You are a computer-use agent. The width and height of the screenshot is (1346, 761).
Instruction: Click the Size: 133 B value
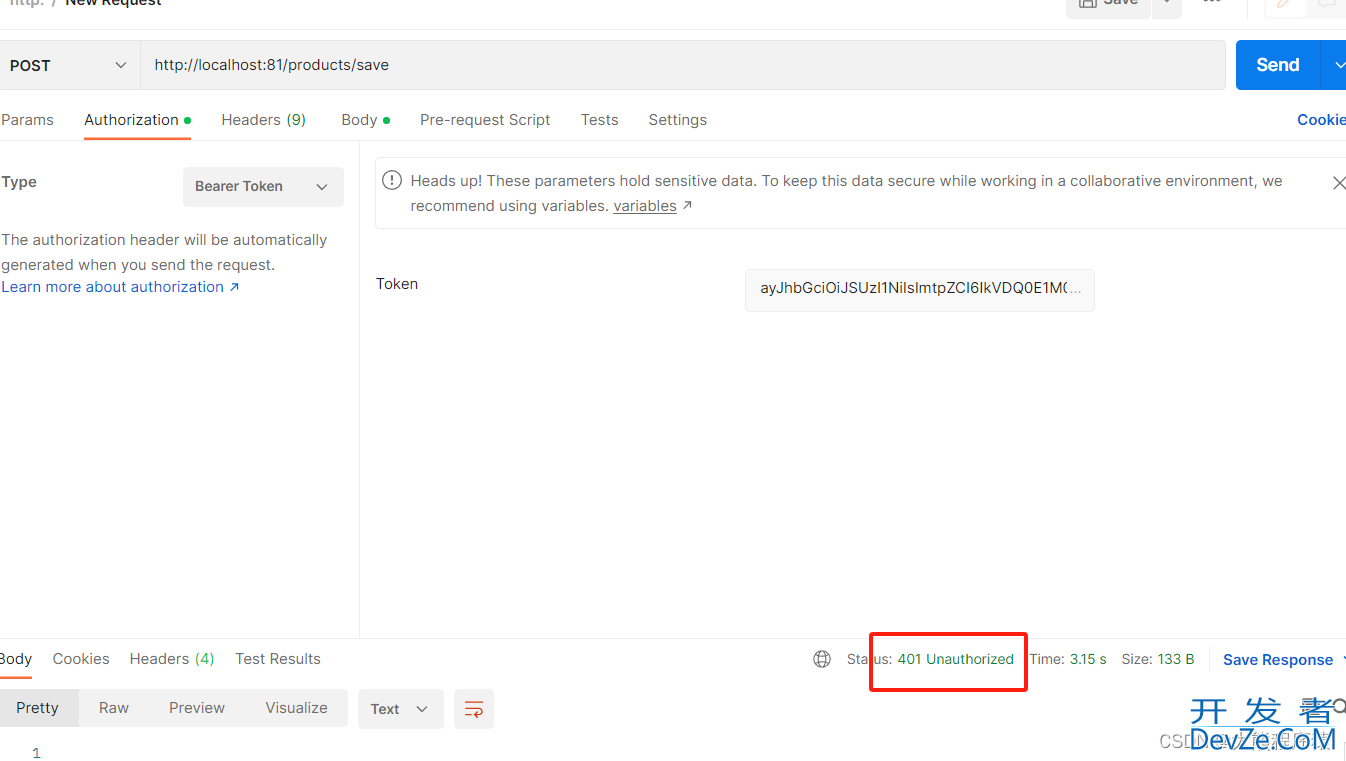[1158, 659]
